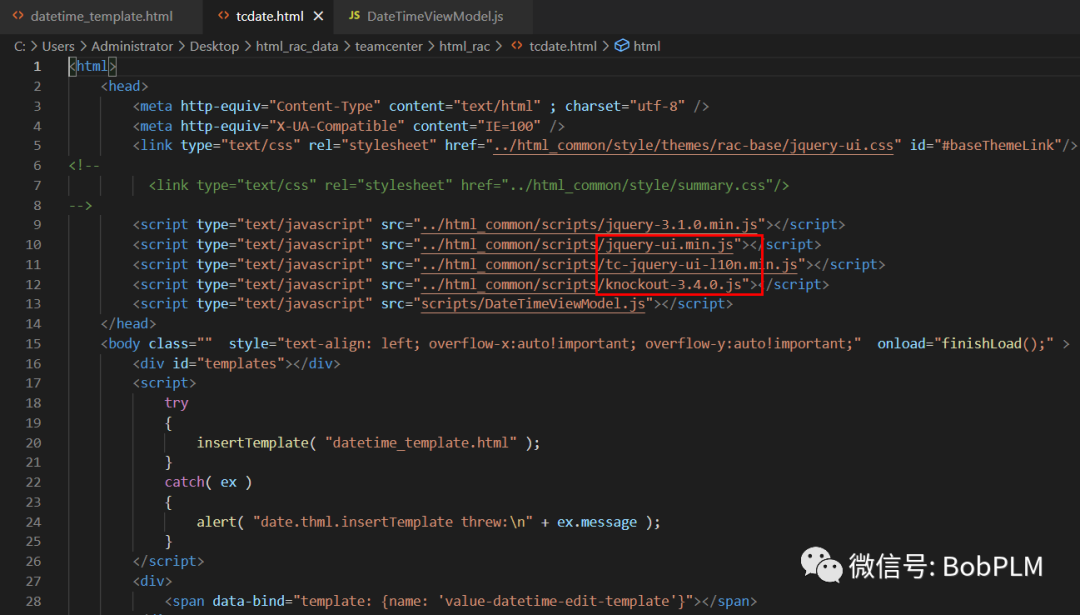Click line number 28 in the gutter
The image size is (1080, 615).
tap(33, 601)
